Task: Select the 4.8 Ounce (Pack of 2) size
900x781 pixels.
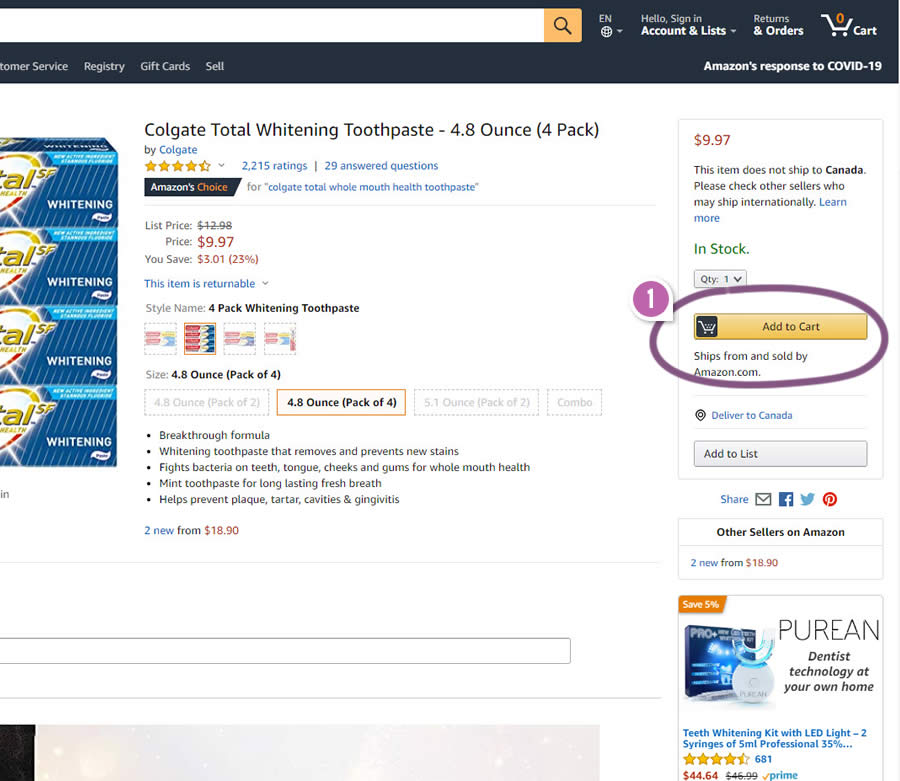Action: (205, 402)
